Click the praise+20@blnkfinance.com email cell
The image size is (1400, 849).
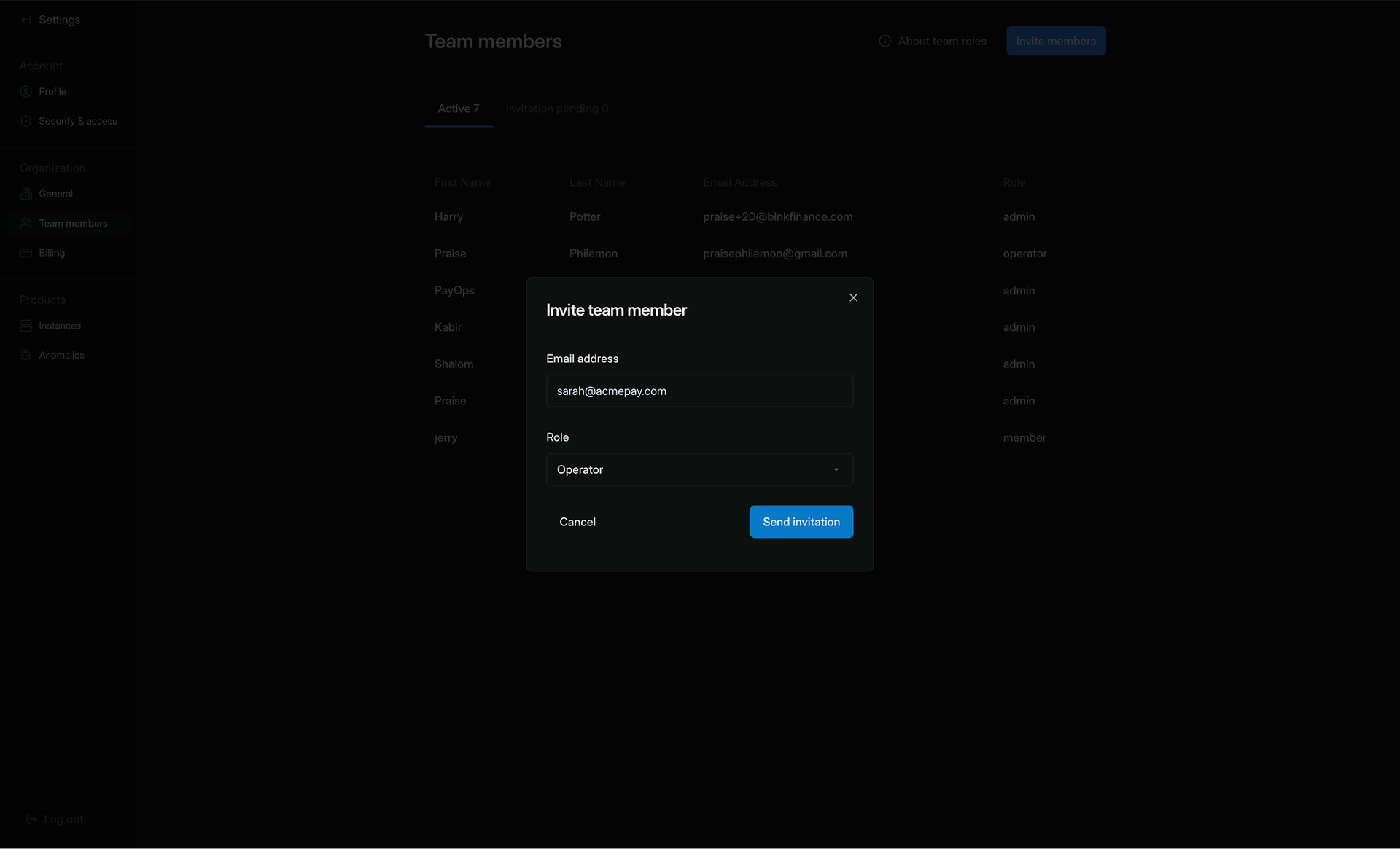tap(778, 216)
